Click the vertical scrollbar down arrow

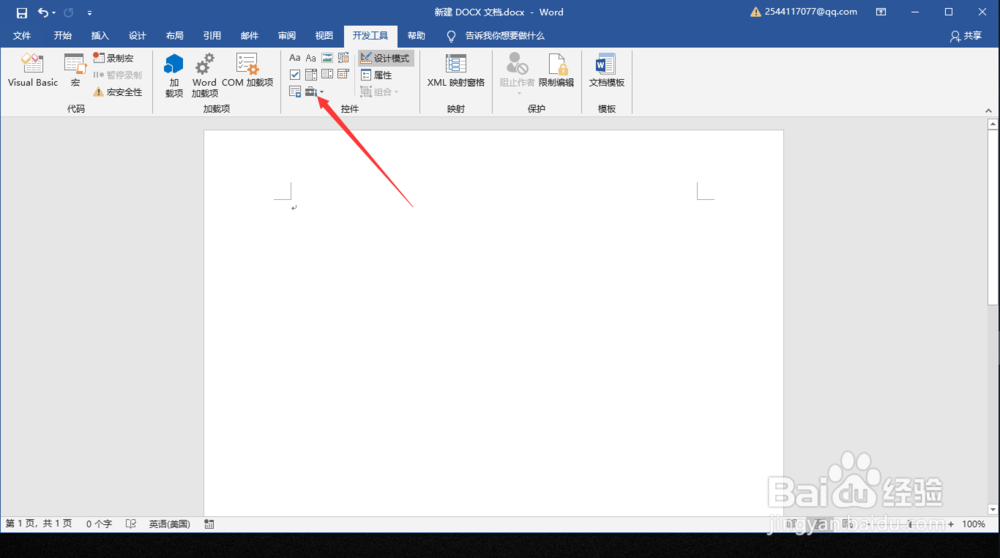click(992, 509)
